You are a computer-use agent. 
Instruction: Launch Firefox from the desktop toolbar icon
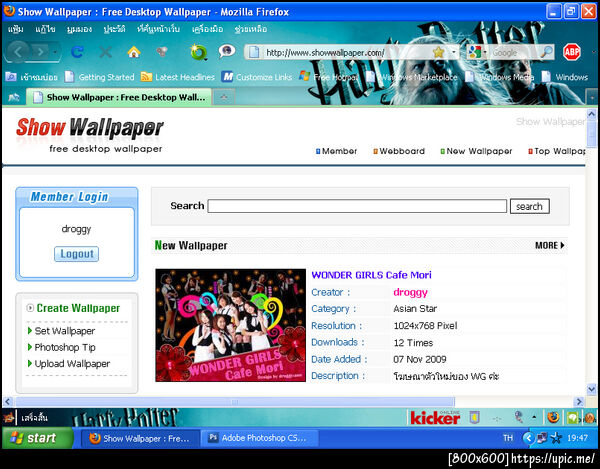pos(553,417)
